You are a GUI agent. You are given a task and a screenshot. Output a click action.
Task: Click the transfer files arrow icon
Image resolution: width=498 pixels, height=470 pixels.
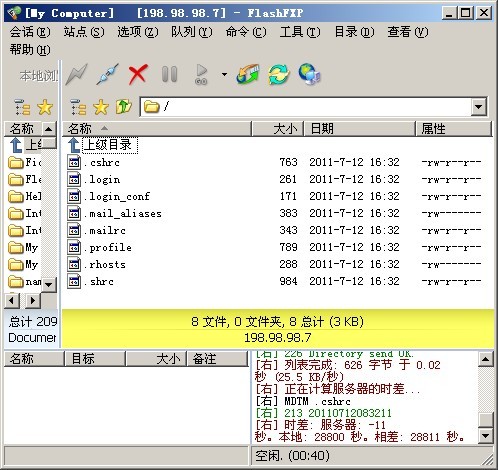[248, 74]
